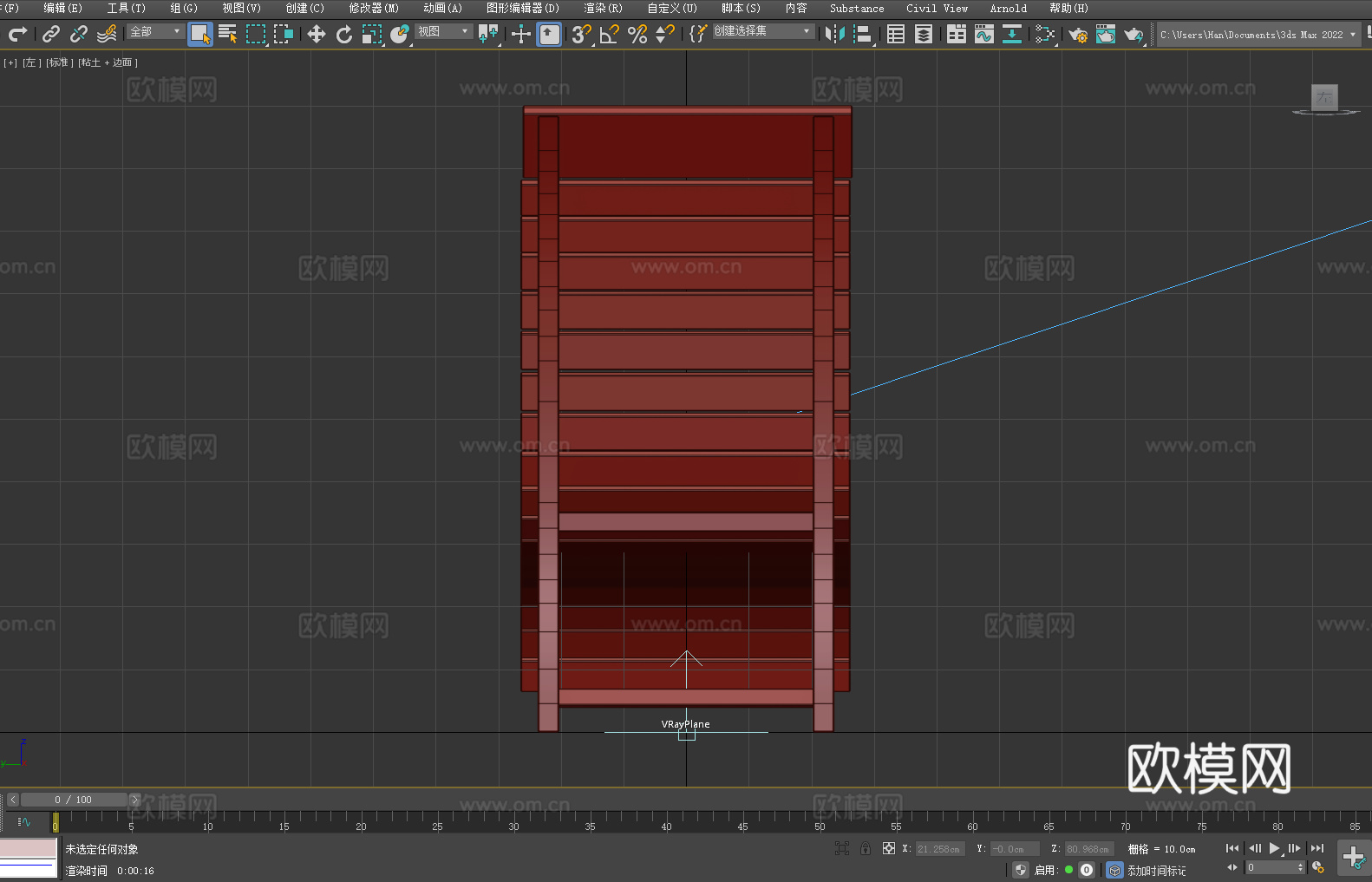Open the 创建(C) menu

coord(304,8)
